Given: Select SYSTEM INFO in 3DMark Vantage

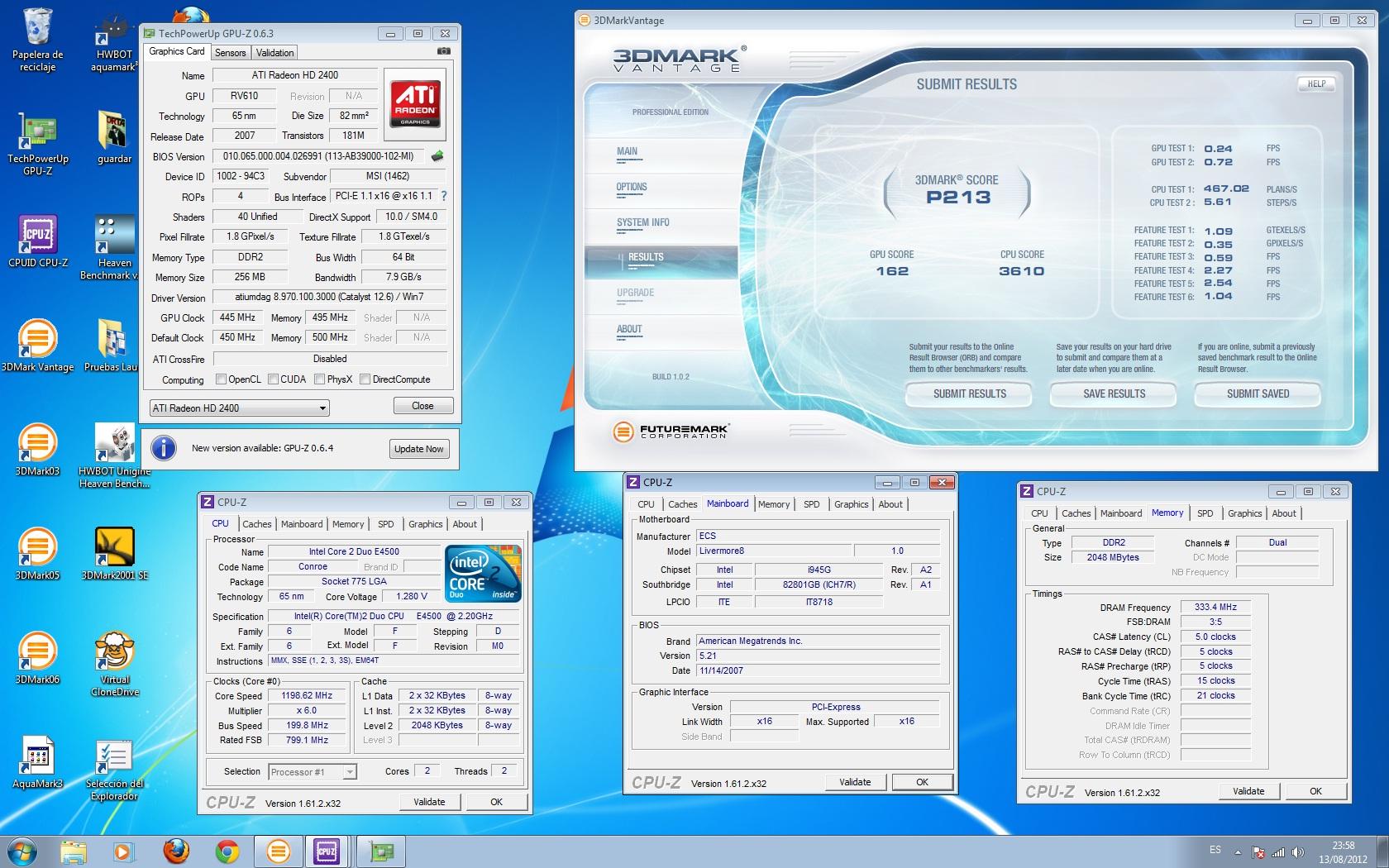Looking at the screenshot, I should tap(642, 222).
